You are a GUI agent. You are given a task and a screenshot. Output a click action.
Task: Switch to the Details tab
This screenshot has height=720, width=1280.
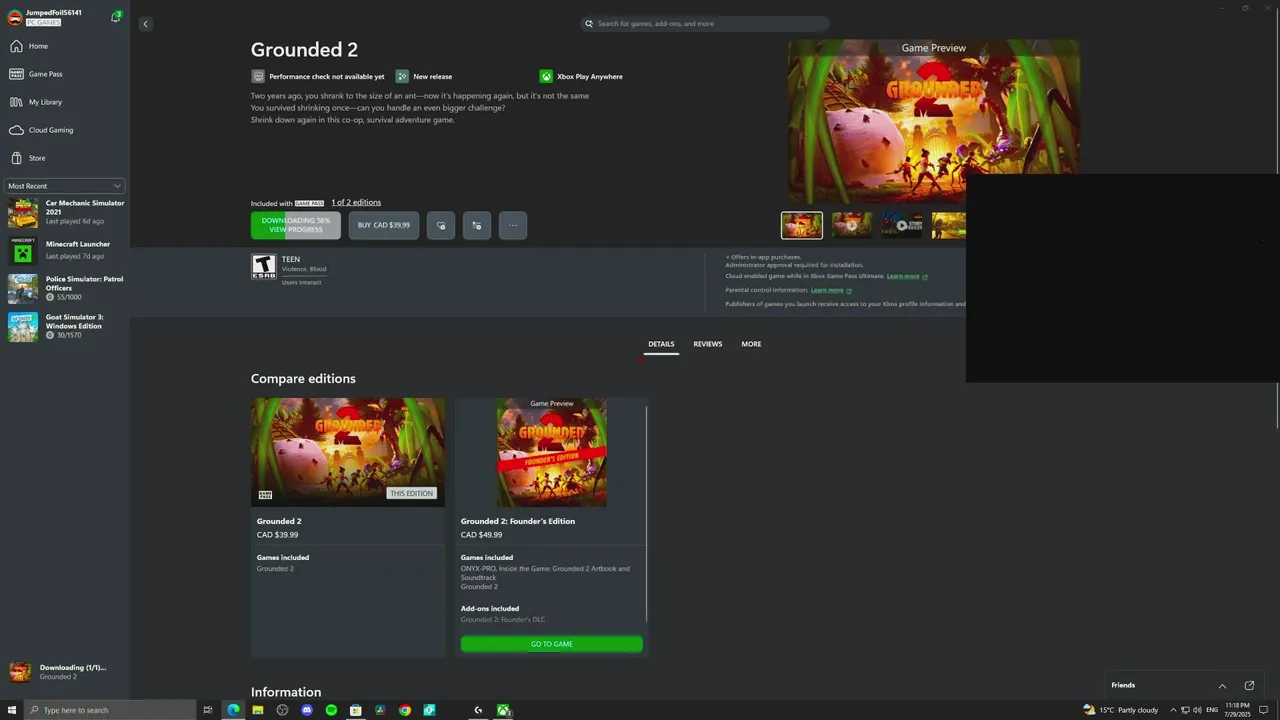pyautogui.click(x=661, y=344)
